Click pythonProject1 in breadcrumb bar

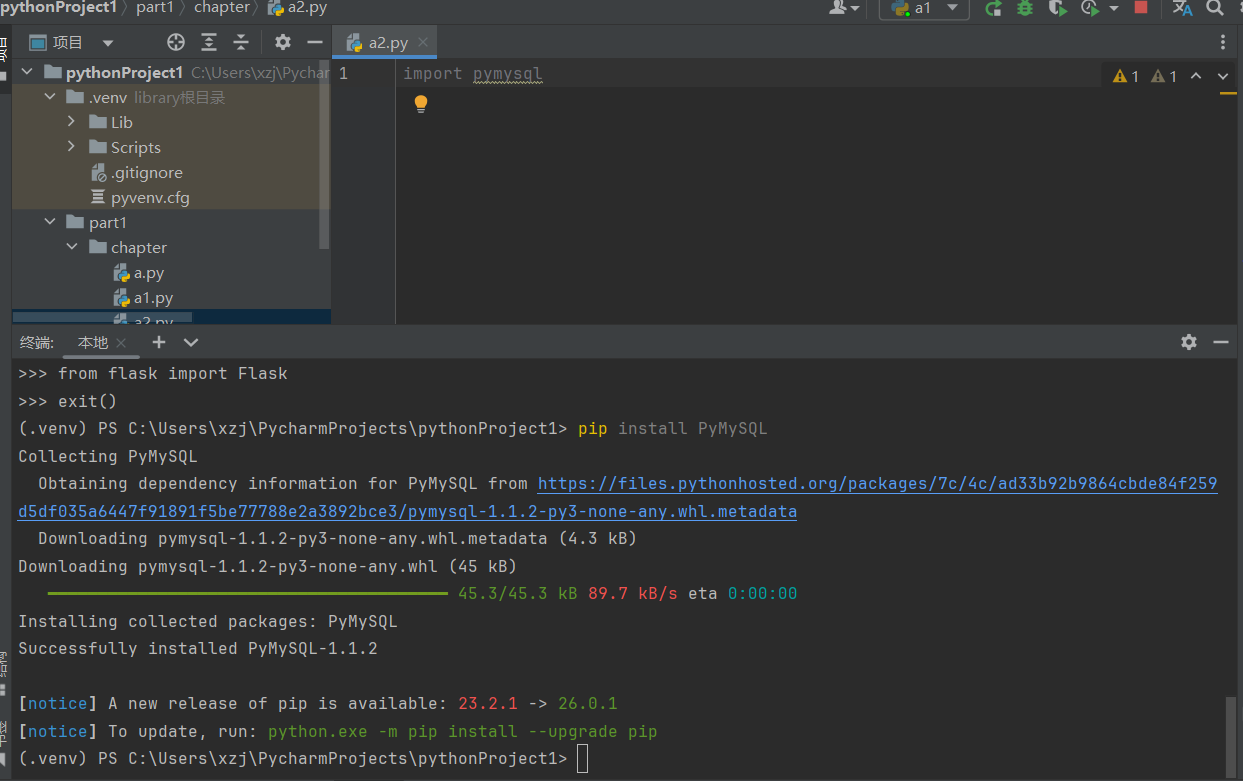[x=57, y=8]
